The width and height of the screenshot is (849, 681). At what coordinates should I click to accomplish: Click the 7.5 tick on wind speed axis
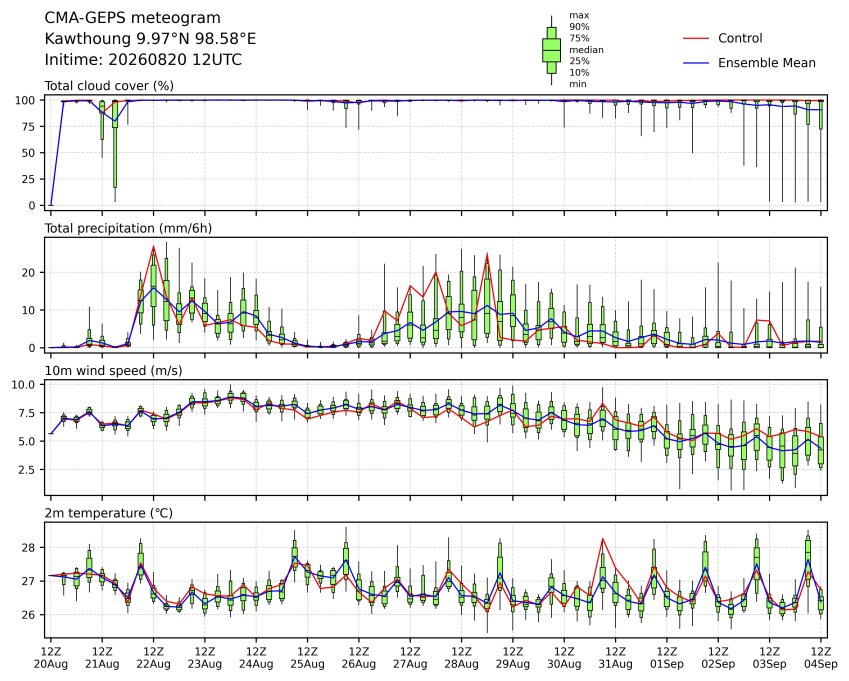tap(27, 413)
